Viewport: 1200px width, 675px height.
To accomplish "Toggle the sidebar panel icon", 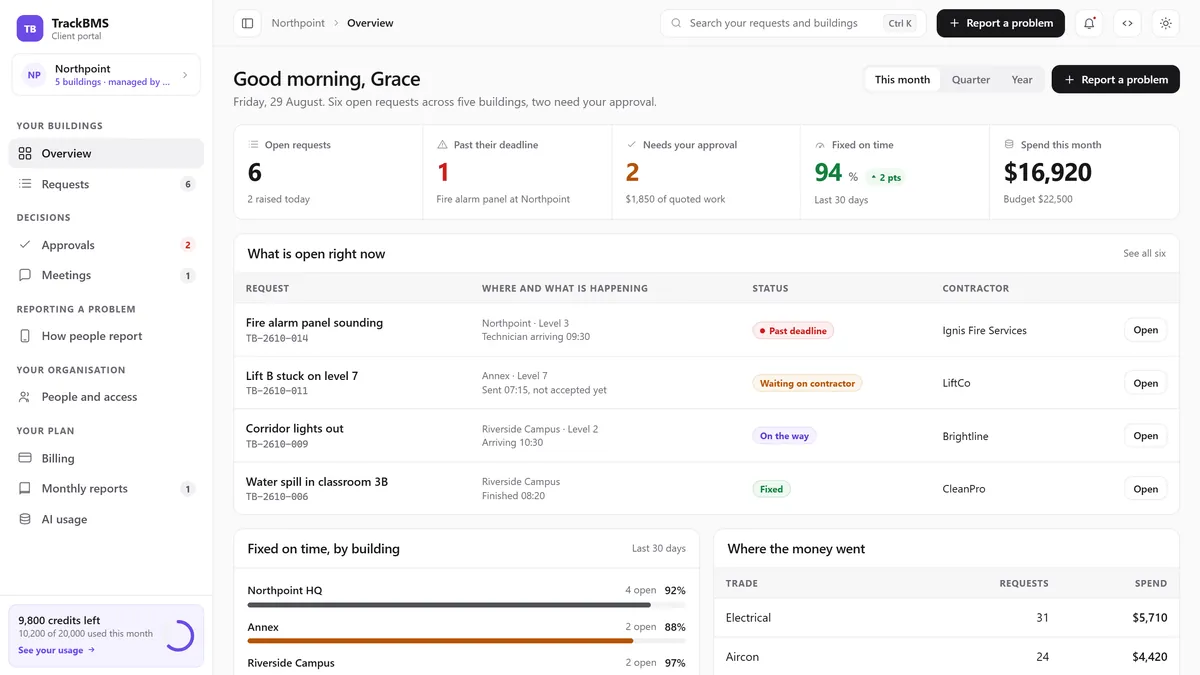I will (x=248, y=23).
